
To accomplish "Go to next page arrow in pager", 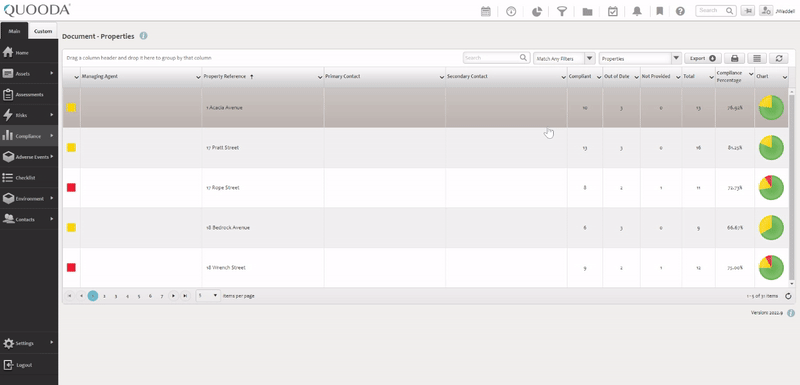I will click(174, 296).
